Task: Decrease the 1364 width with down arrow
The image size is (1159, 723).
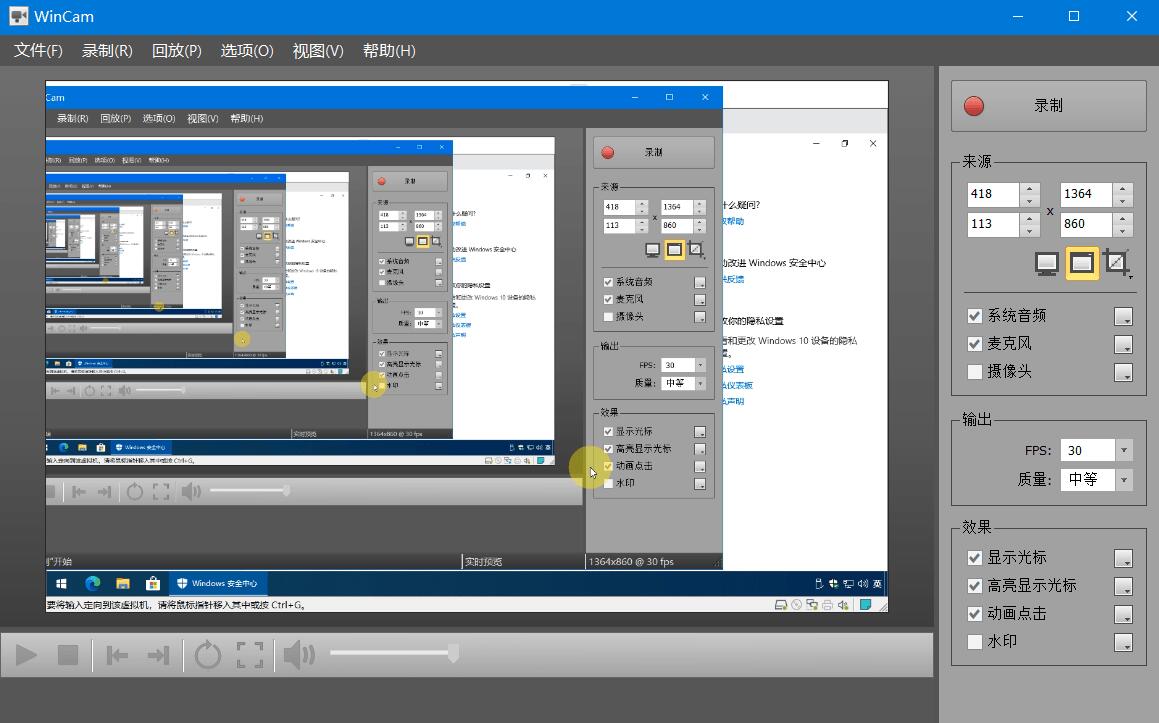Action: 1123,200
